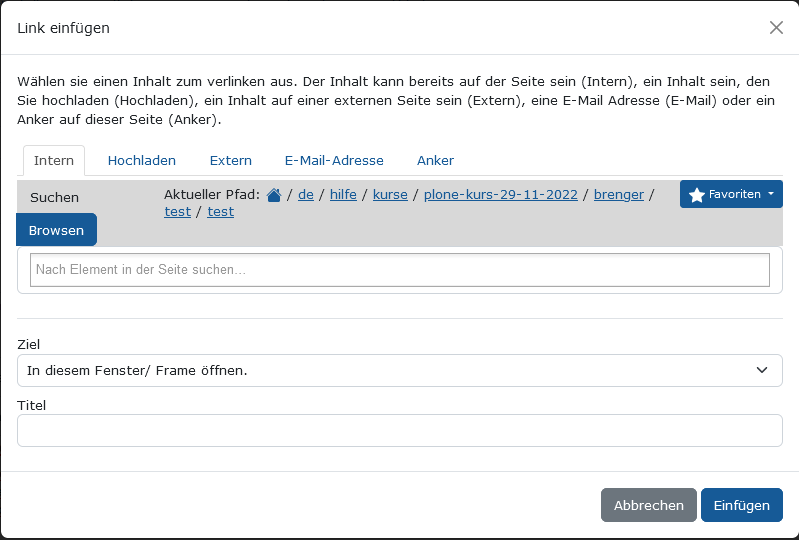Switch to the Hochladen tab
The width and height of the screenshot is (799, 540).
pos(142,160)
